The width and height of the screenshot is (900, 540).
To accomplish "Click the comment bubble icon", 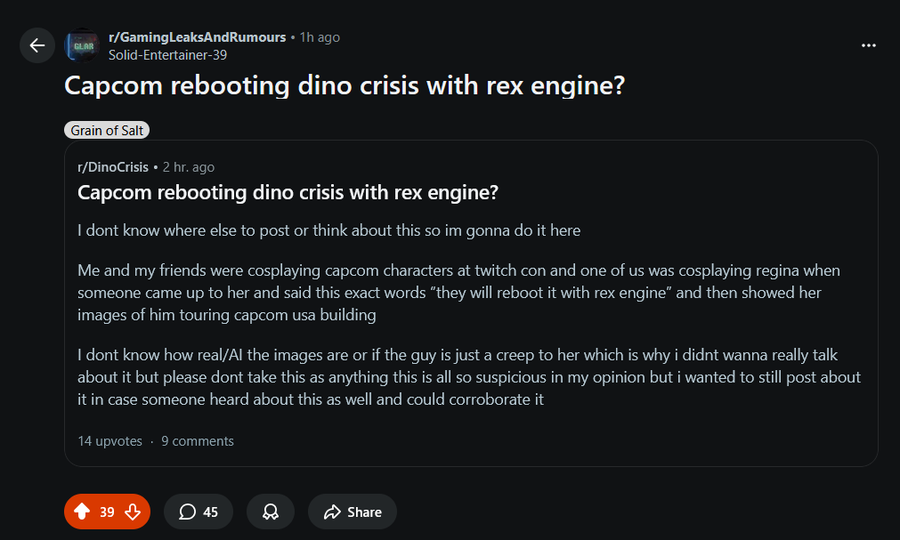I will [x=187, y=512].
